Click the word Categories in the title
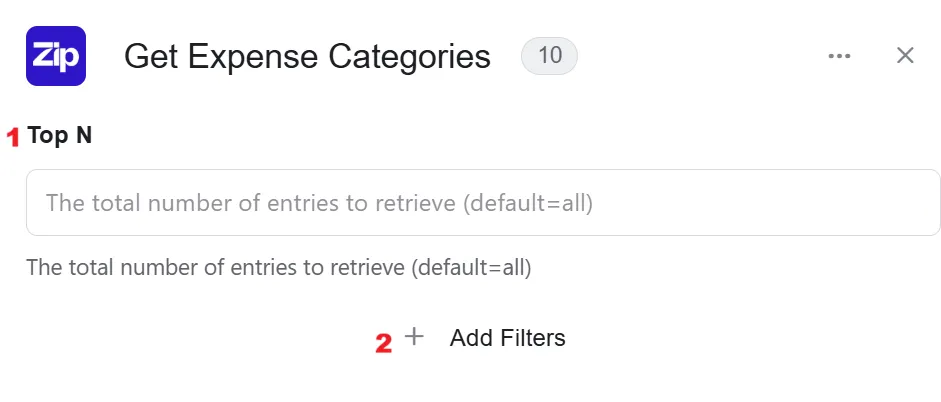941x402 pixels. (x=409, y=57)
